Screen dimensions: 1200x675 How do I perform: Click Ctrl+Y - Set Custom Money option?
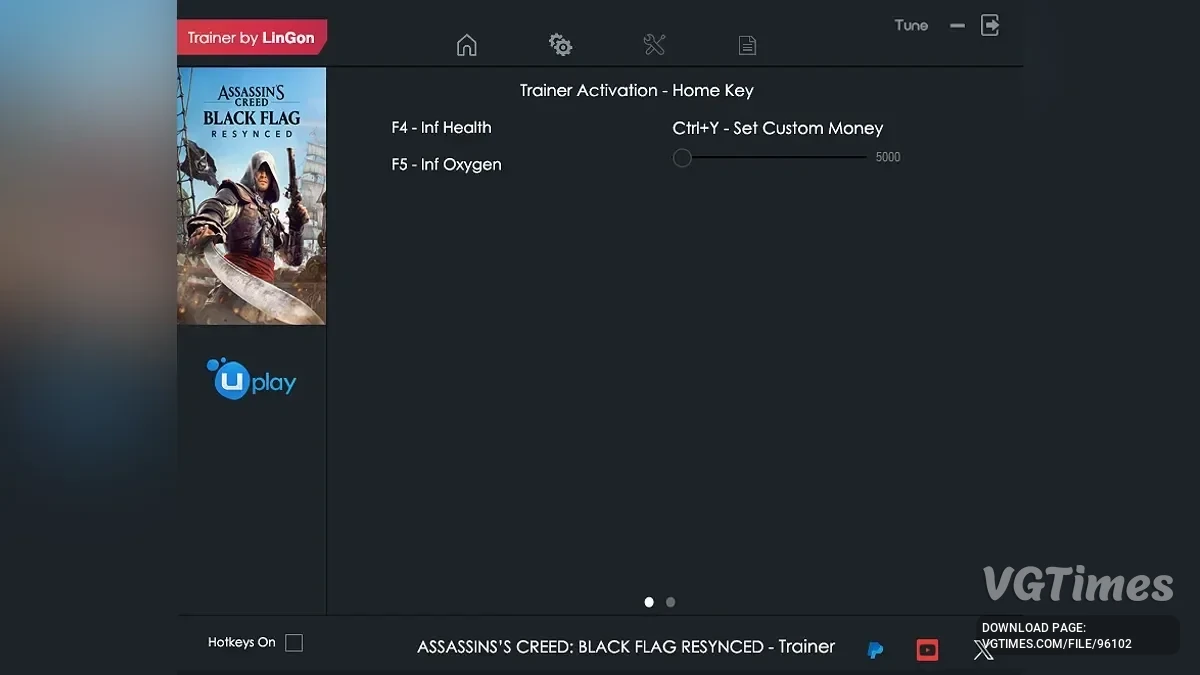[x=778, y=128]
